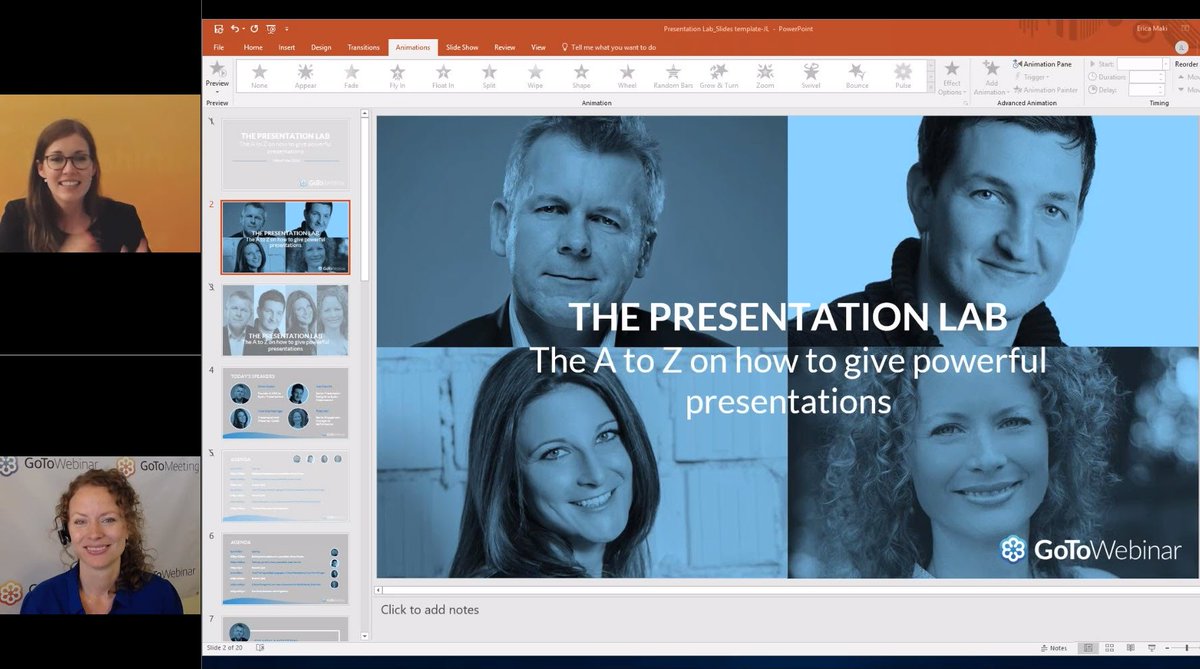Apply the Zoom animation effect
The width and height of the screenshot is (1200, 669).
(765, 76)
